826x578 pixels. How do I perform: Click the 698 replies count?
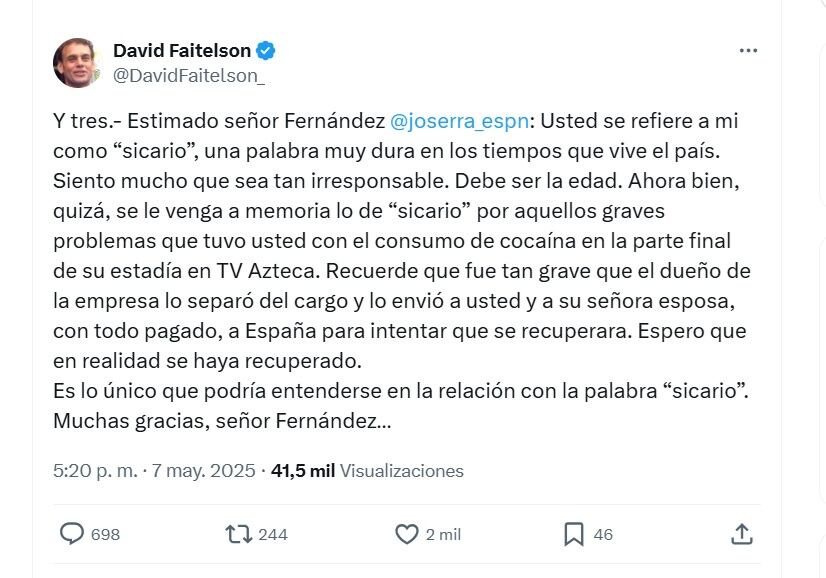tap(105, 534)
